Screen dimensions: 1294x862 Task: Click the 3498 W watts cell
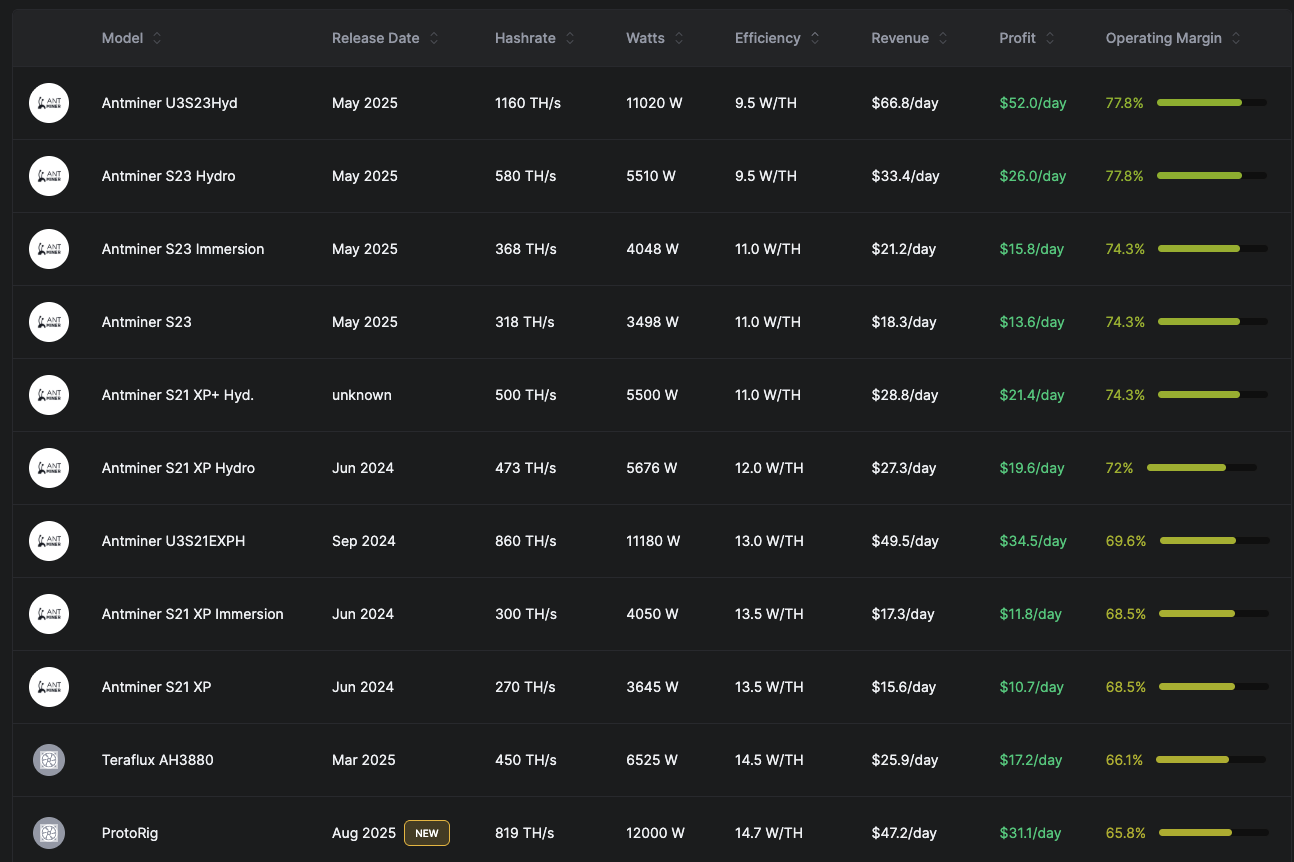click(652, 322)
